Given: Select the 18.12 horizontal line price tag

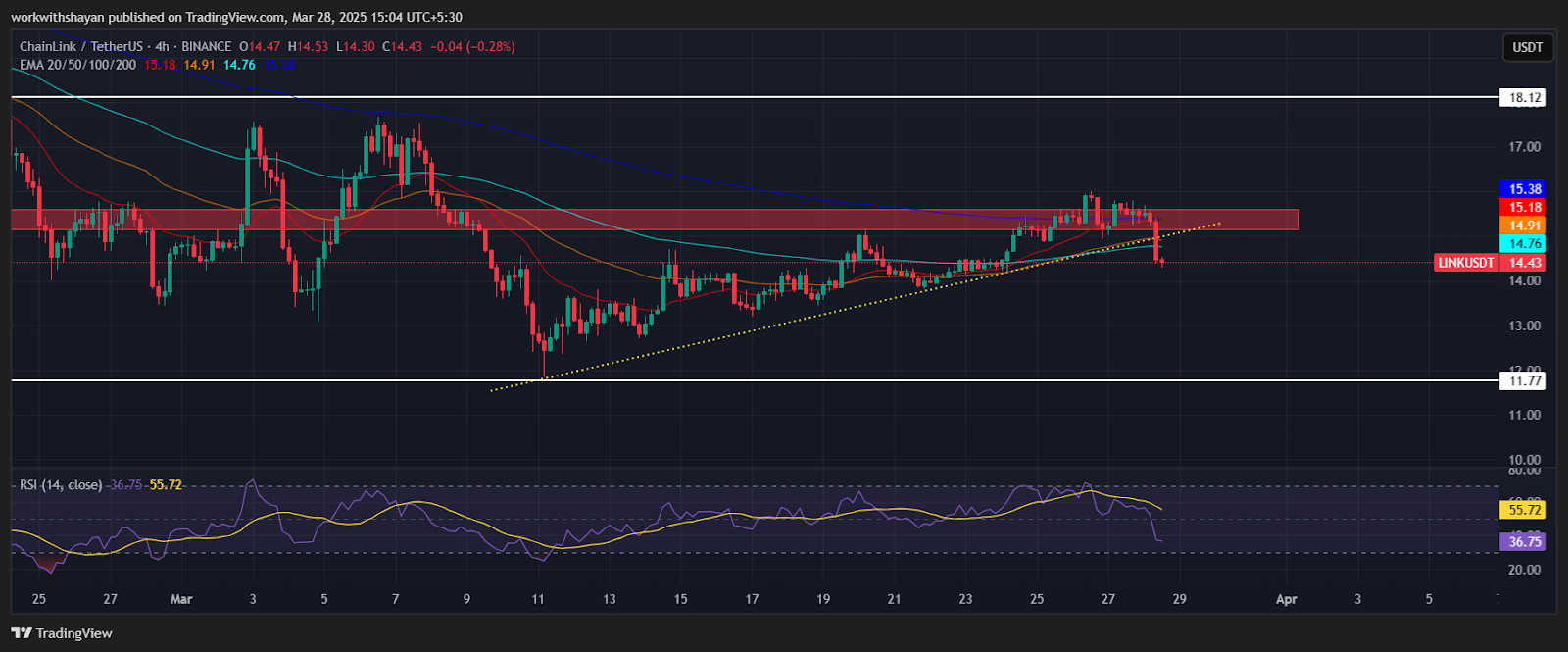Looking at the screenshot, I should [x=1525, y=98].
